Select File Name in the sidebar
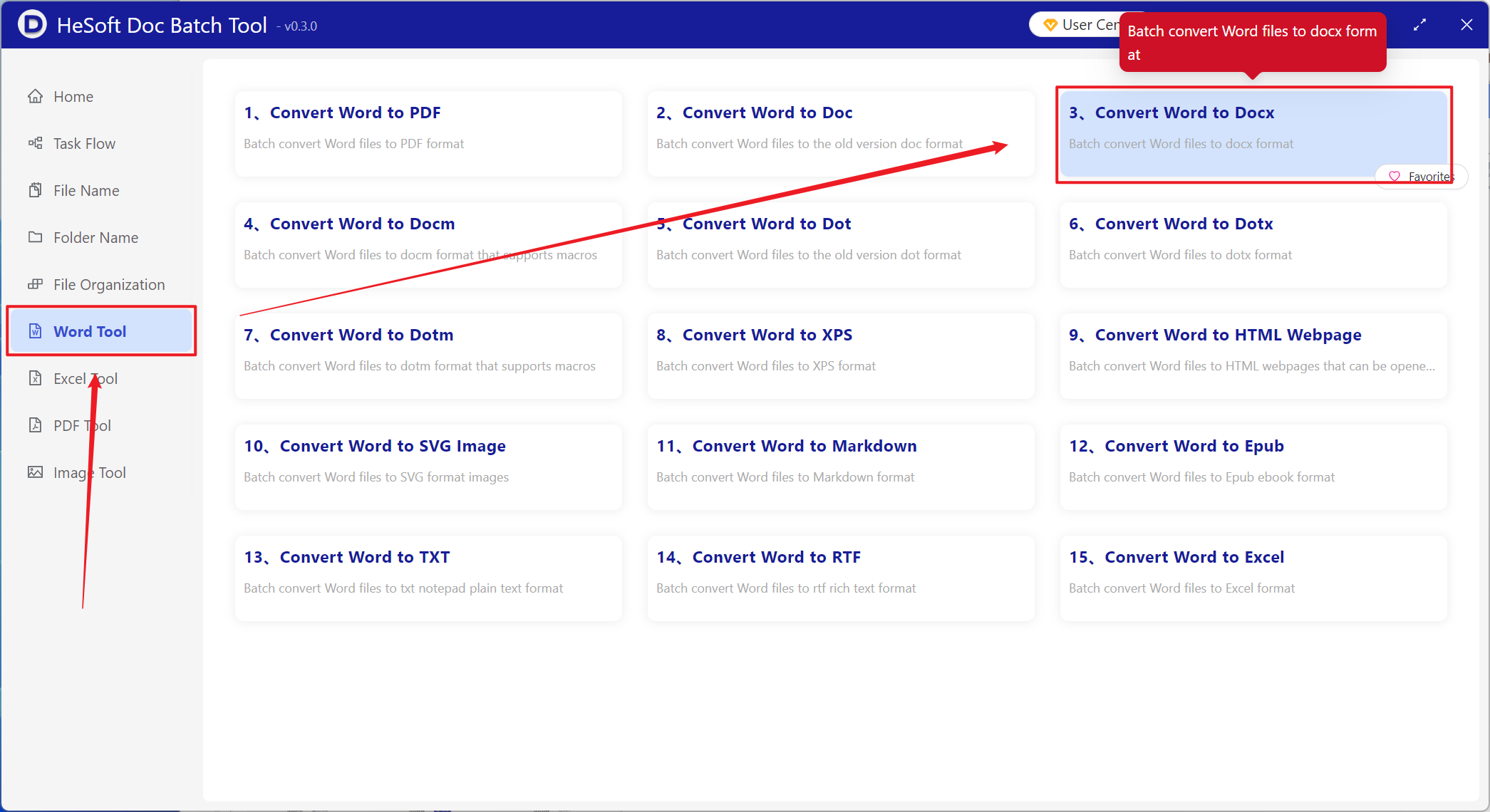 click(100, 190)
